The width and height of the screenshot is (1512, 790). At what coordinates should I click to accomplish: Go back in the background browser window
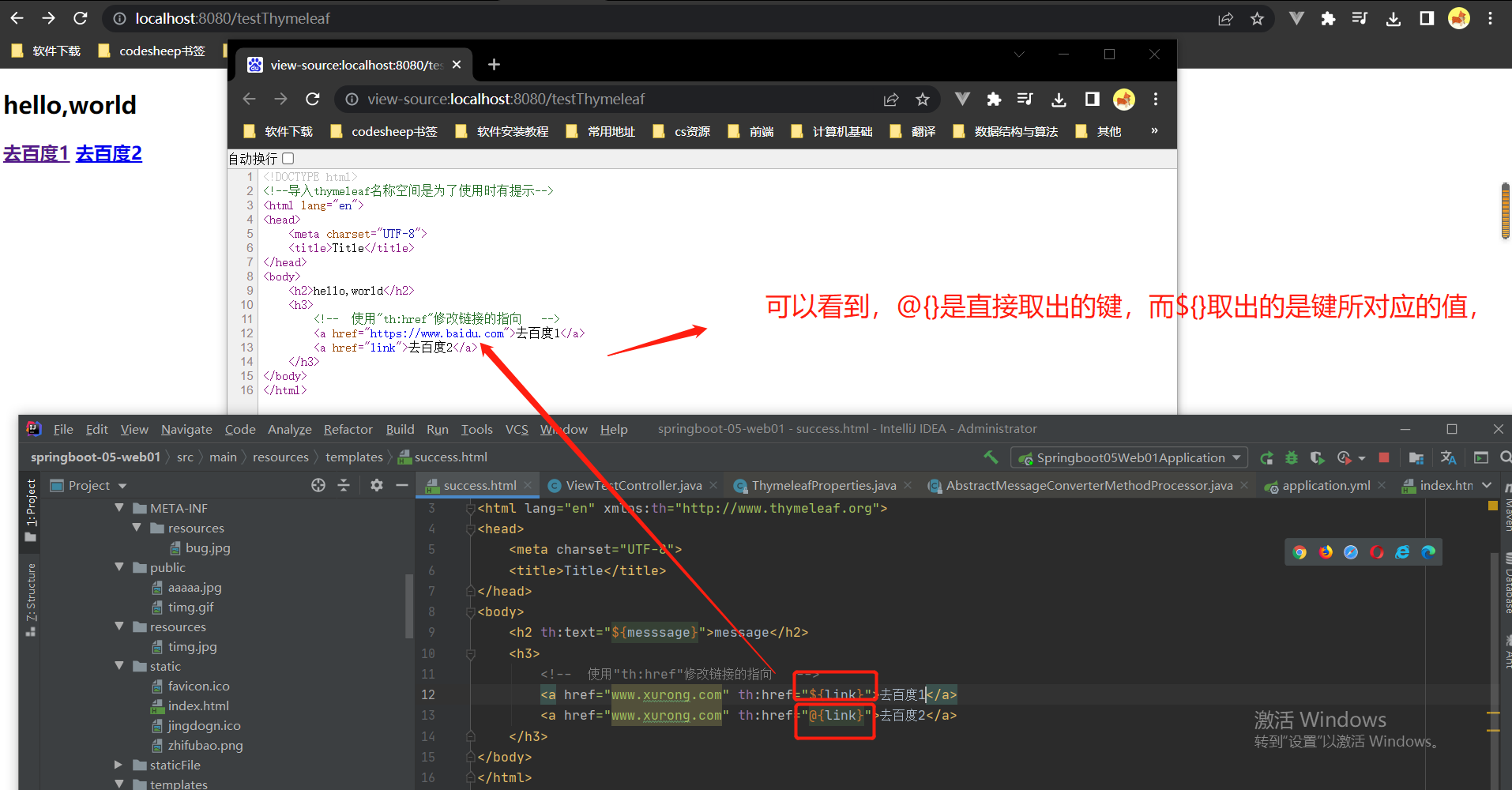[x=17, y=18]
